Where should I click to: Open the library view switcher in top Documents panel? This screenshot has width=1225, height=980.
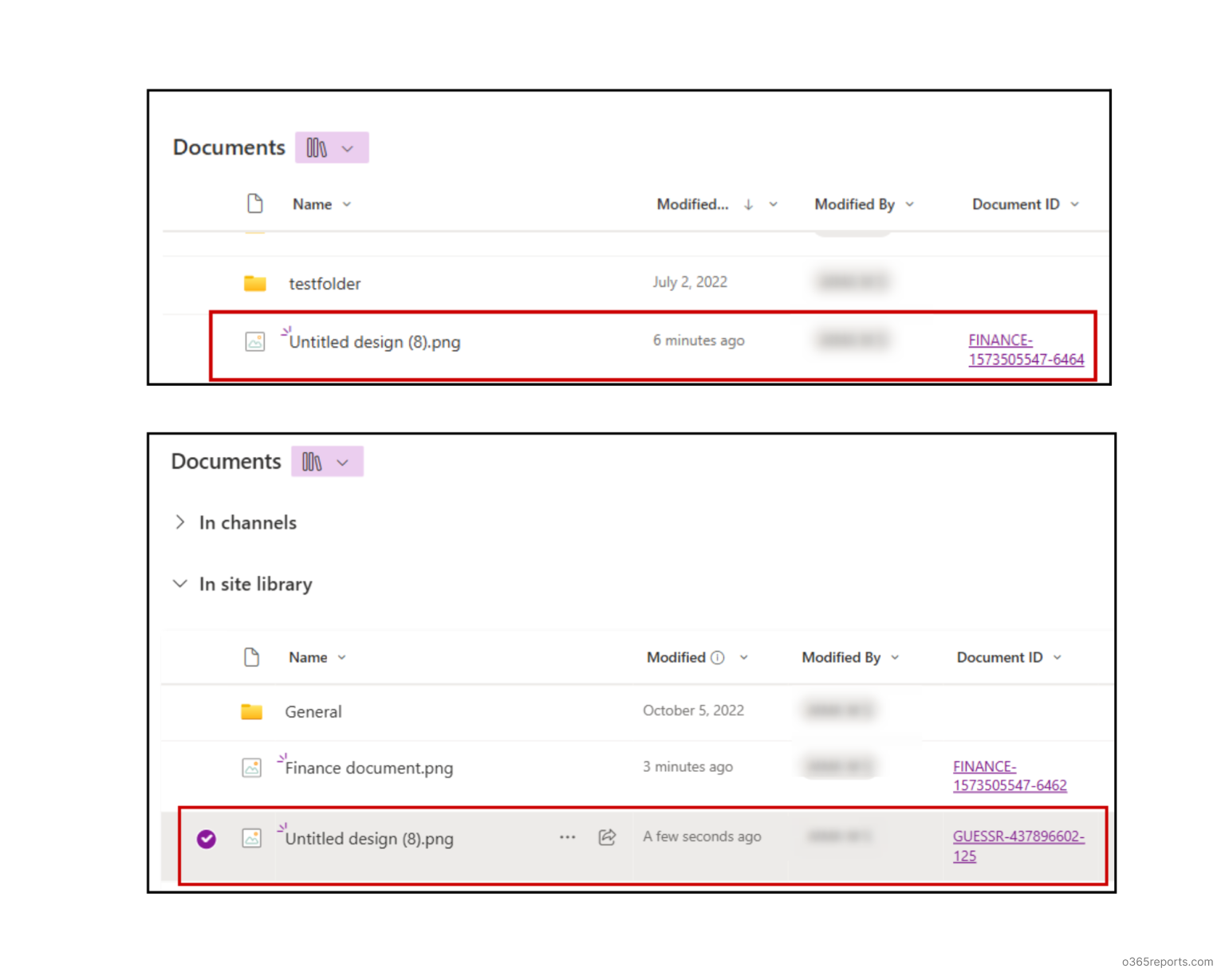332,148
